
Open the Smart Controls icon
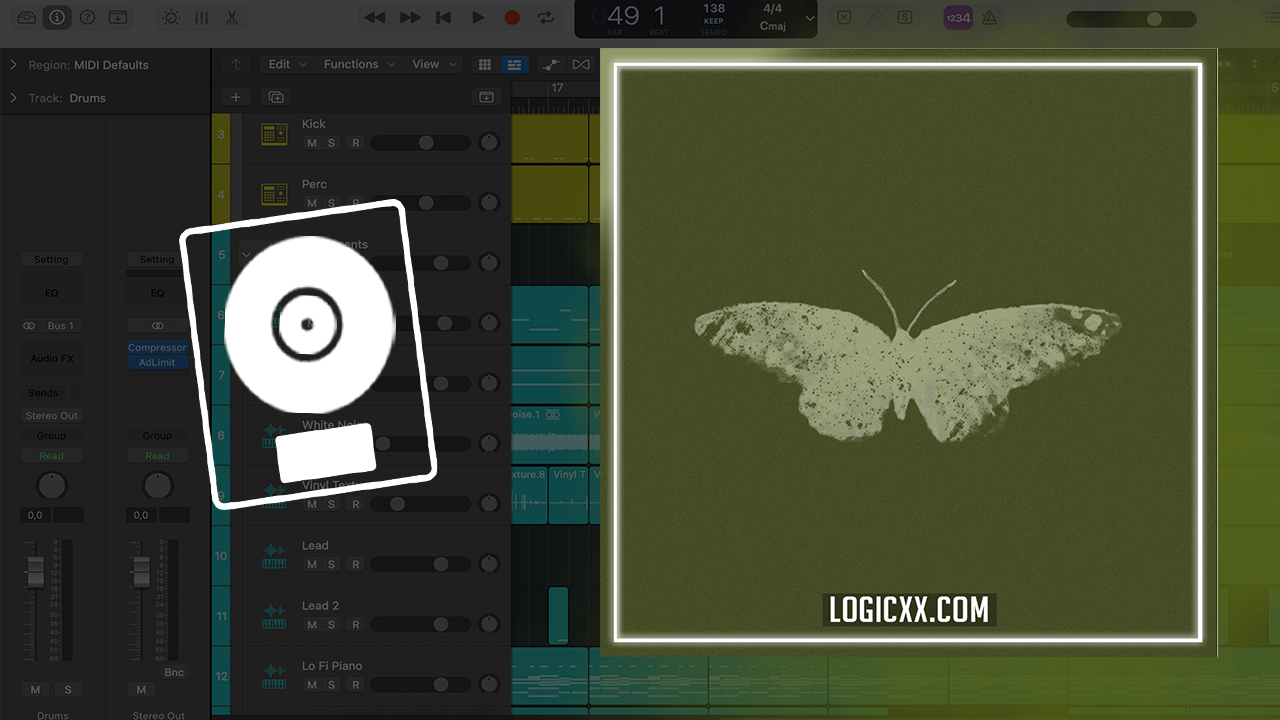coord(171,17)
